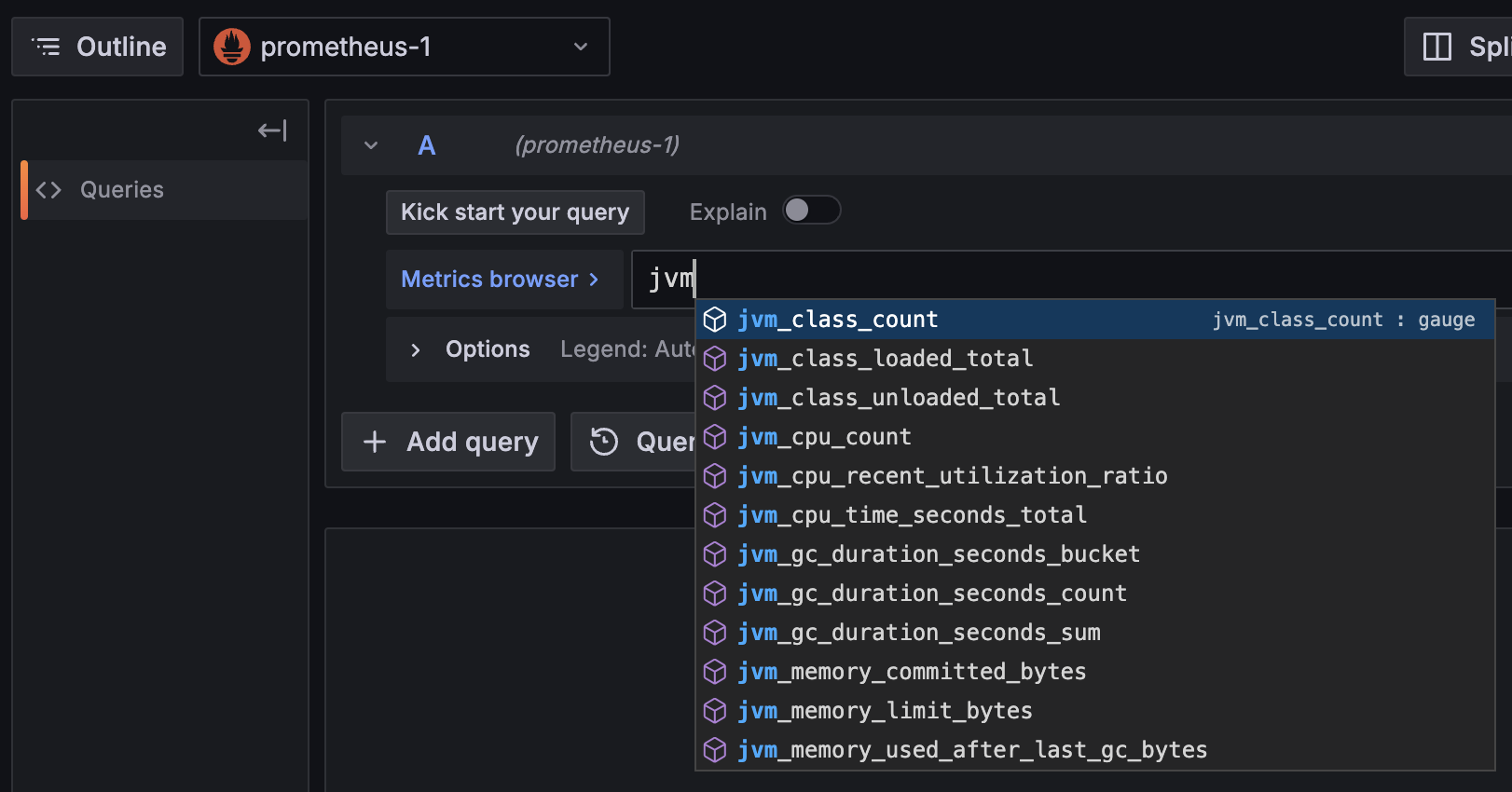Click the Queries code brackets icon
The height and width of the screenshot is (792, 1512).
pos(48,190)
